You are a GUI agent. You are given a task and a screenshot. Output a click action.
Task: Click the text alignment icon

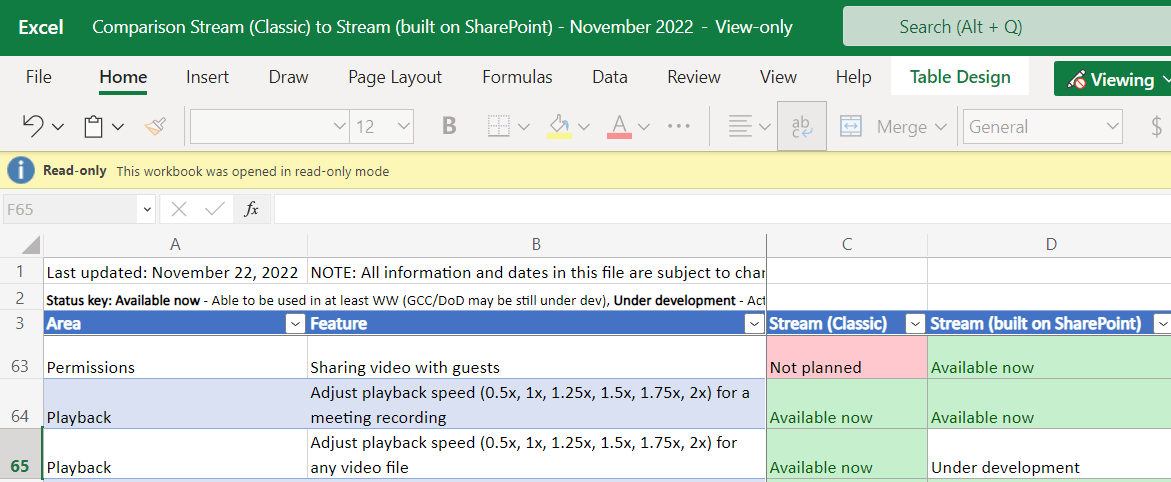point(740,126)
